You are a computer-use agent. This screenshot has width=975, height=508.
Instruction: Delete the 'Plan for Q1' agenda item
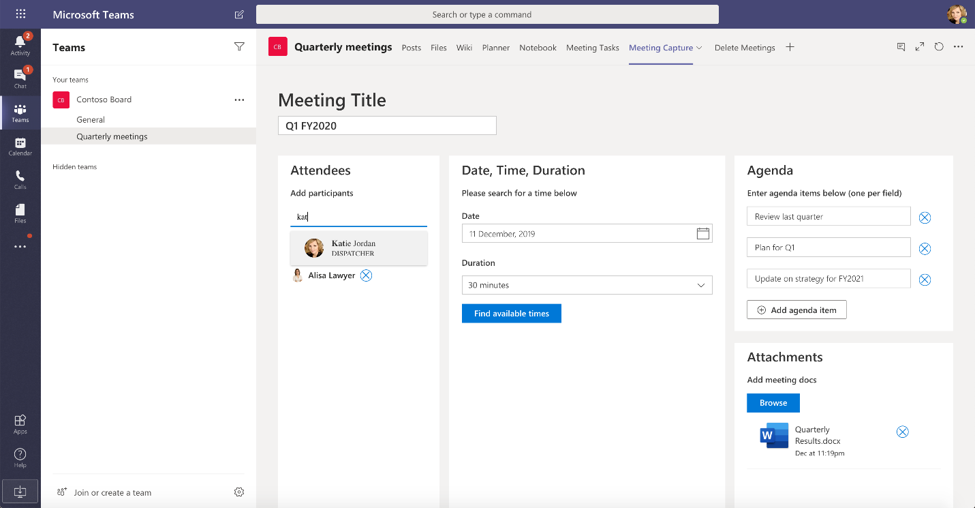pyautogui.click(x=924, y=249)
